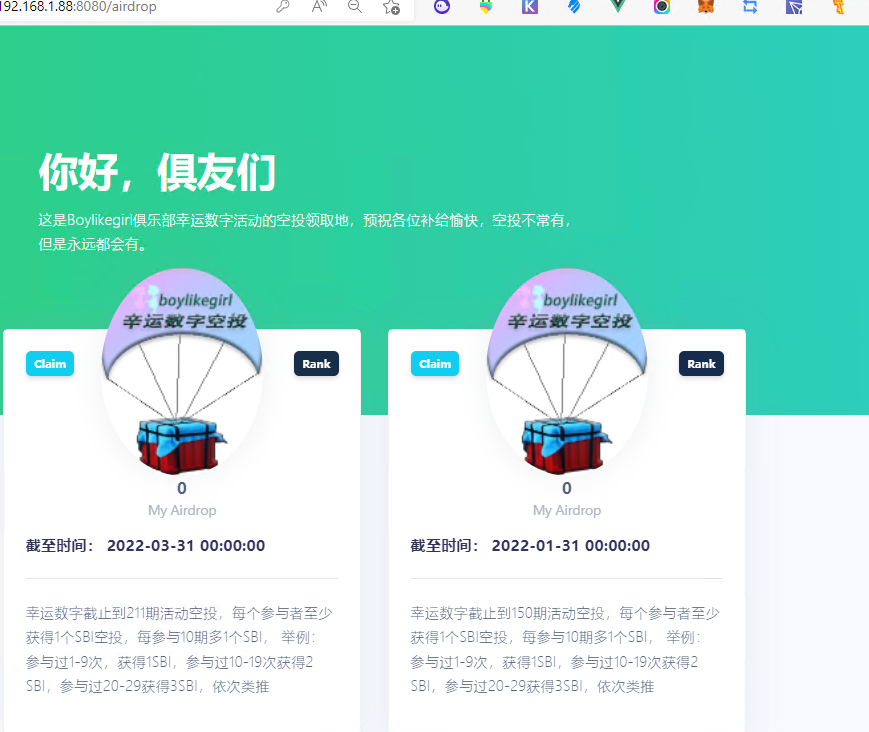The image size is (869, 732).
Task: Click airdrop count 0 on the 2022-01-31 card
Action: (566, 488)
